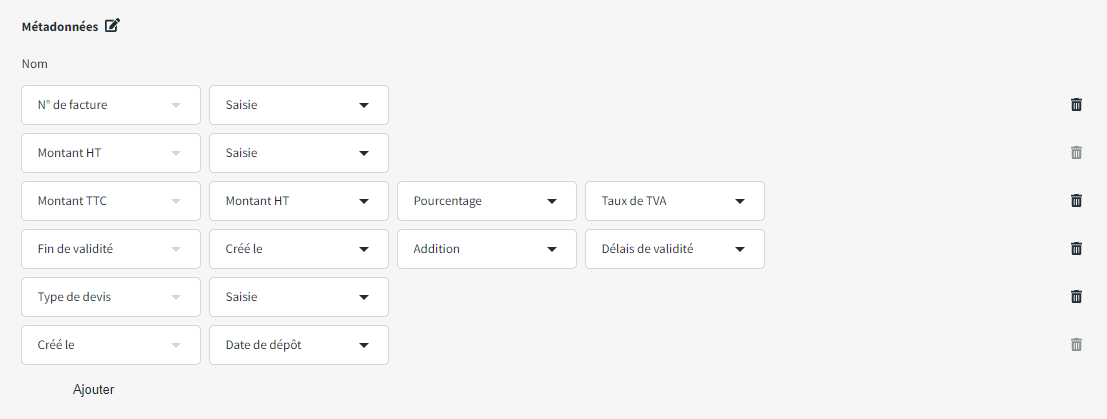Open the Délais de validité dropdown
Screen dimensions: 1107x419
click(x=674, y=249)
